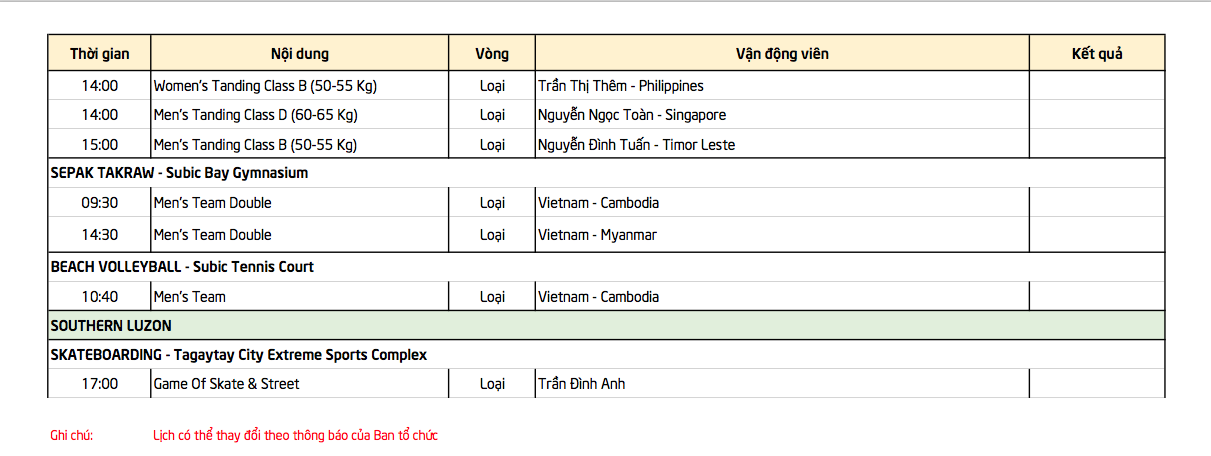Select the Nội dung column header
This screenshot has width=1211, height=456.
[299, 53]
